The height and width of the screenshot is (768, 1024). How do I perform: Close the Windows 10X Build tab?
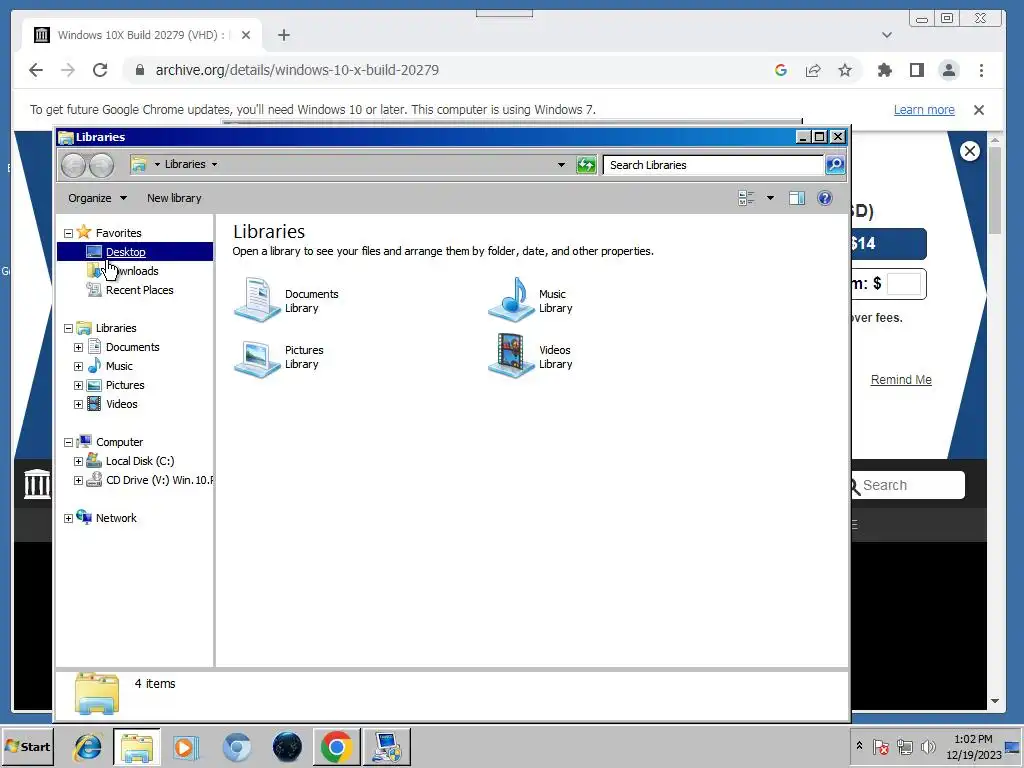(x=246, y=35)
